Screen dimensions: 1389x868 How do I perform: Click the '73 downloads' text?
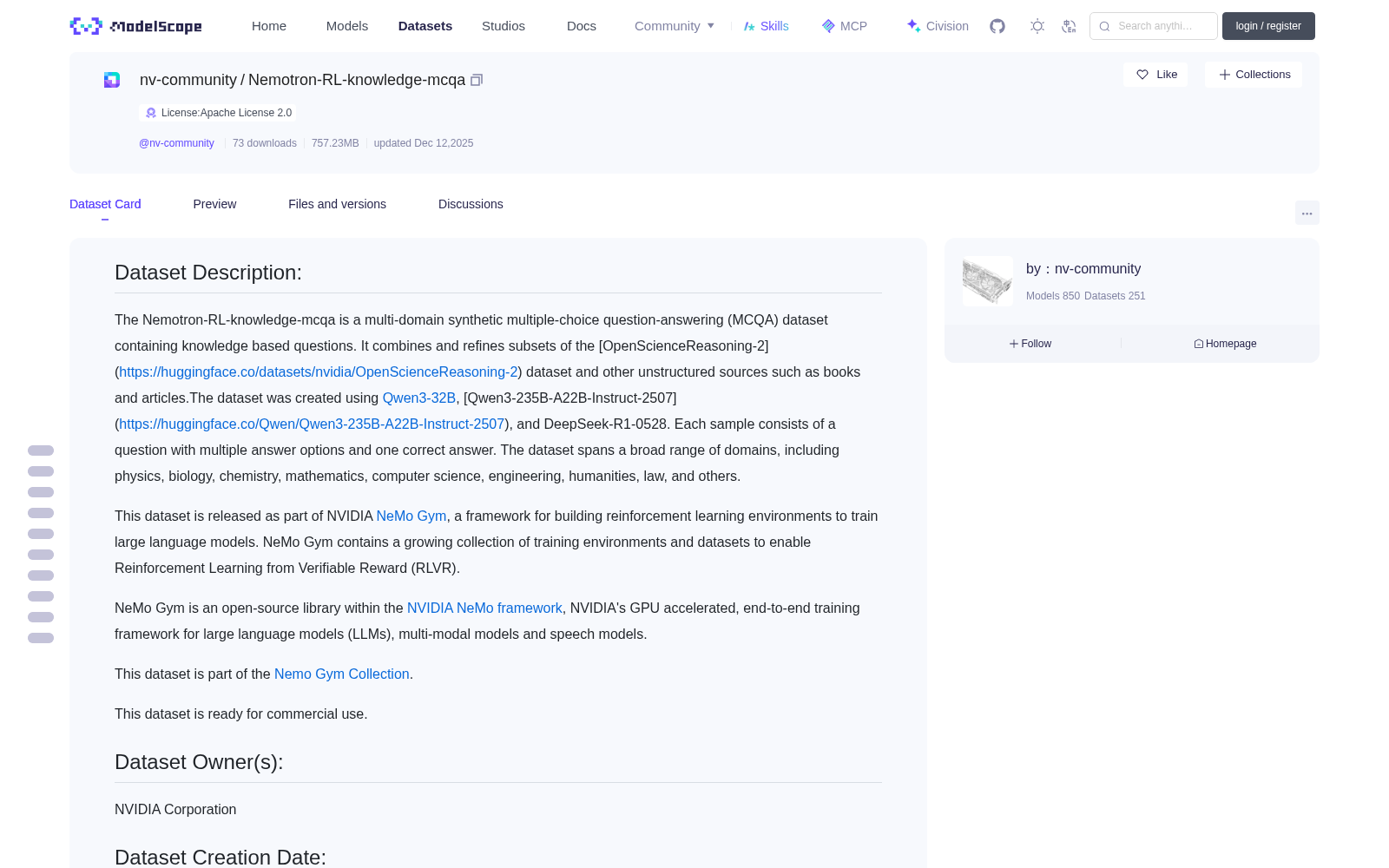tap(265, 143)
